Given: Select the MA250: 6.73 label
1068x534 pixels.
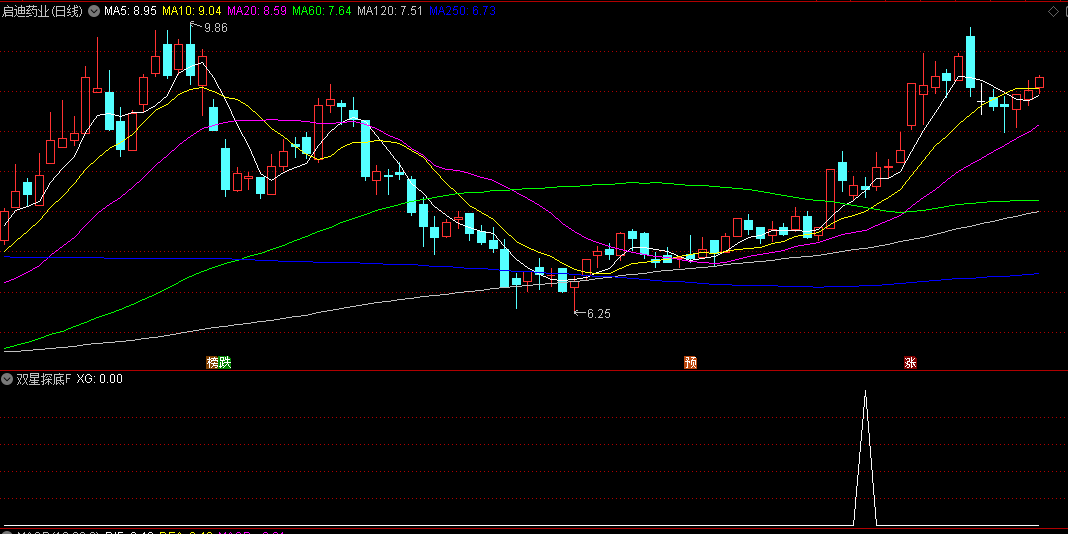Looking at the screenshot, I should click(x=462, y=11).
